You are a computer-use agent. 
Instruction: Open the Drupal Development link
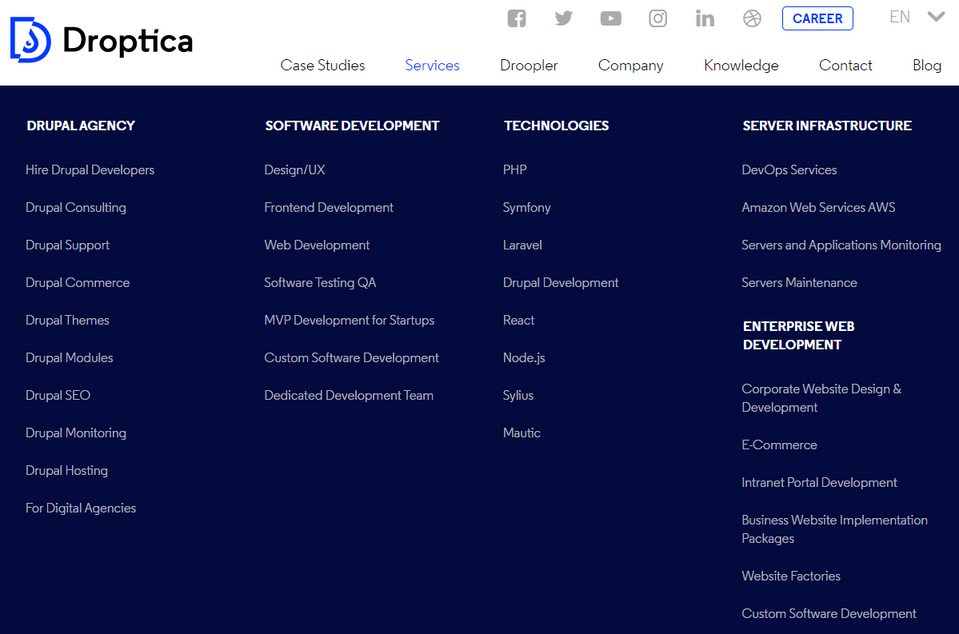pyautogui.click(x=560, y=282)
